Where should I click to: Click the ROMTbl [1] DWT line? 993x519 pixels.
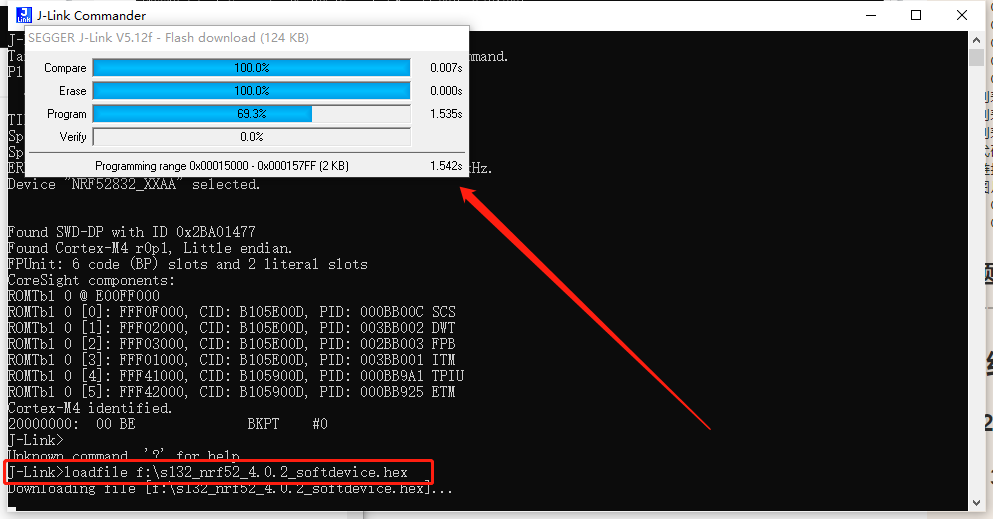point(232,328)
